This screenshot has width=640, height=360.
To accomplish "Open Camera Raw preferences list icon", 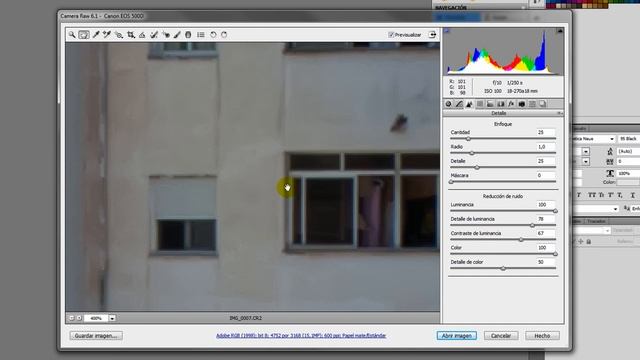I will coord(201,35).
